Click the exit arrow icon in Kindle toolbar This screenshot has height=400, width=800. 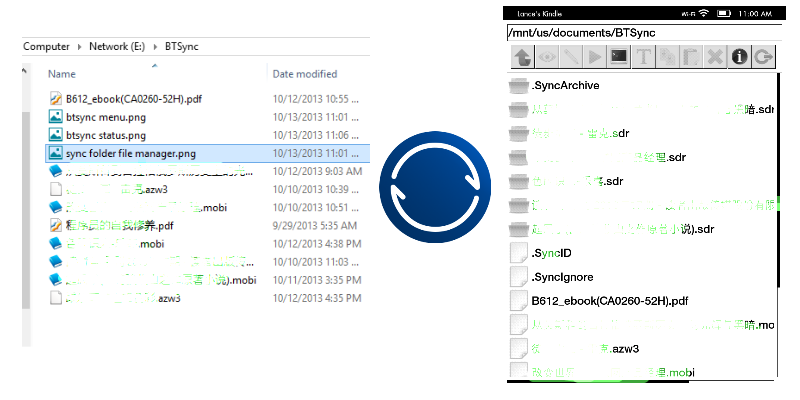(763, 57)
